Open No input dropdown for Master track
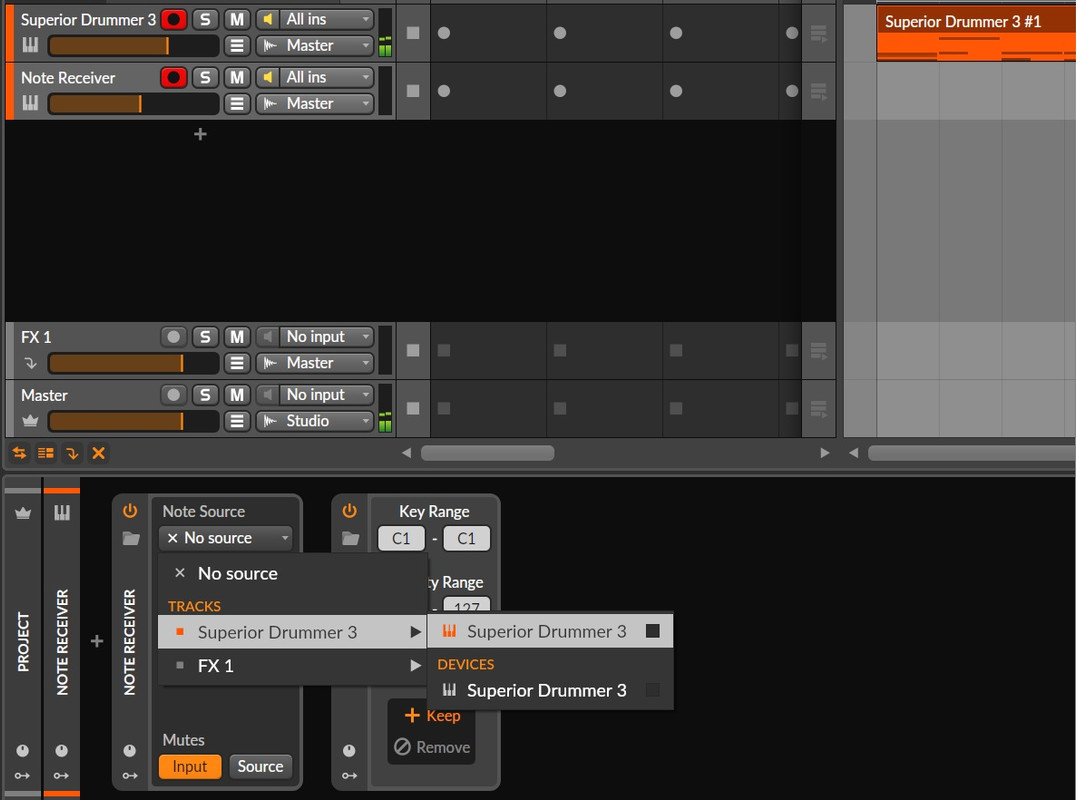 point(326,395)
